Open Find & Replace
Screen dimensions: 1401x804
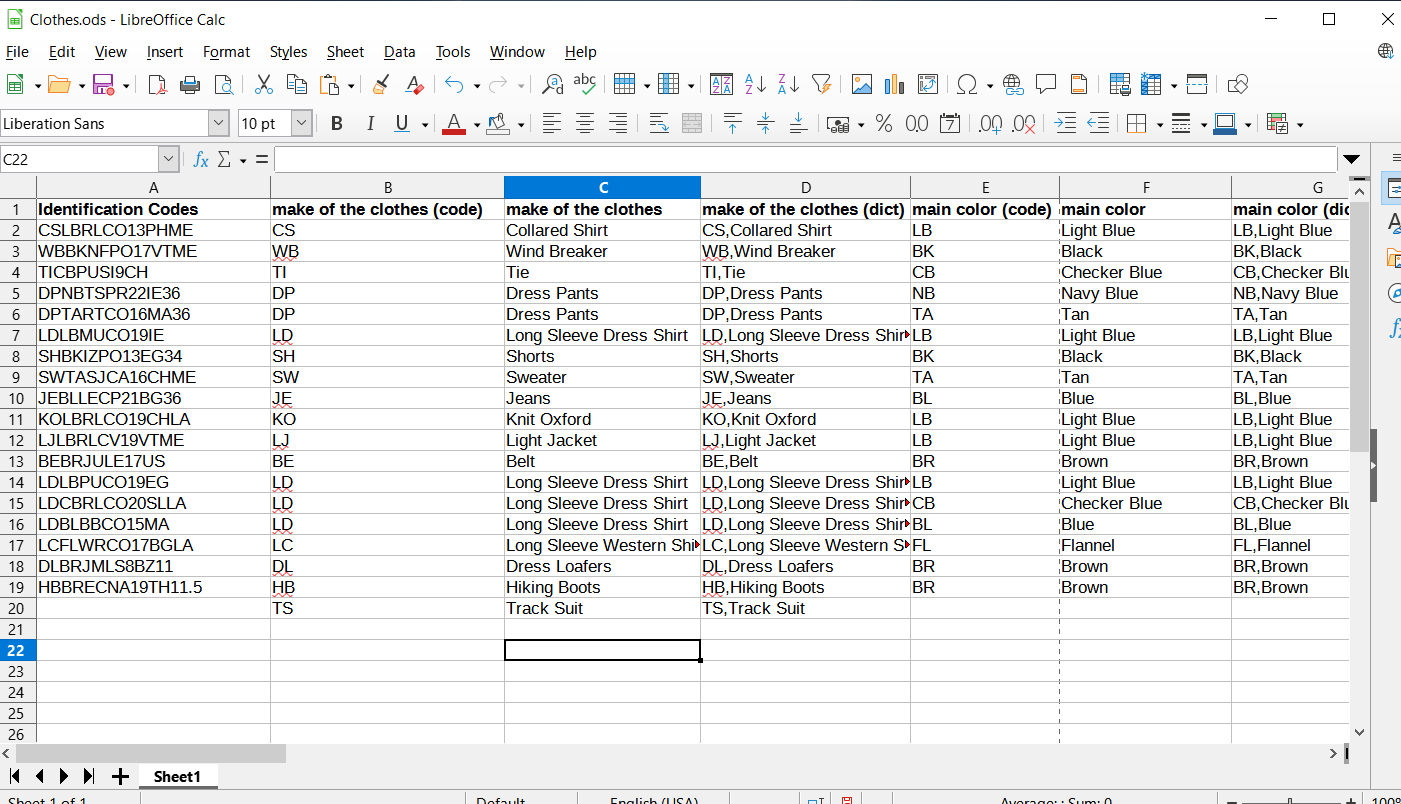(552, 85)
